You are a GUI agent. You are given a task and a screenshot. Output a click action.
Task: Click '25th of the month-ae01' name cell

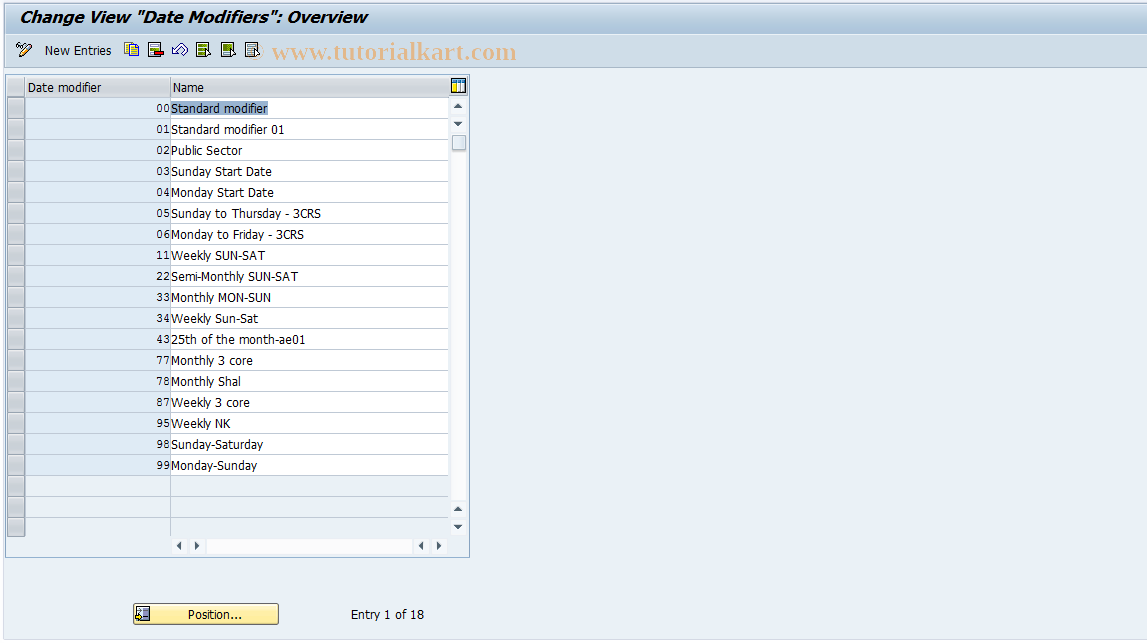point(309,339)
